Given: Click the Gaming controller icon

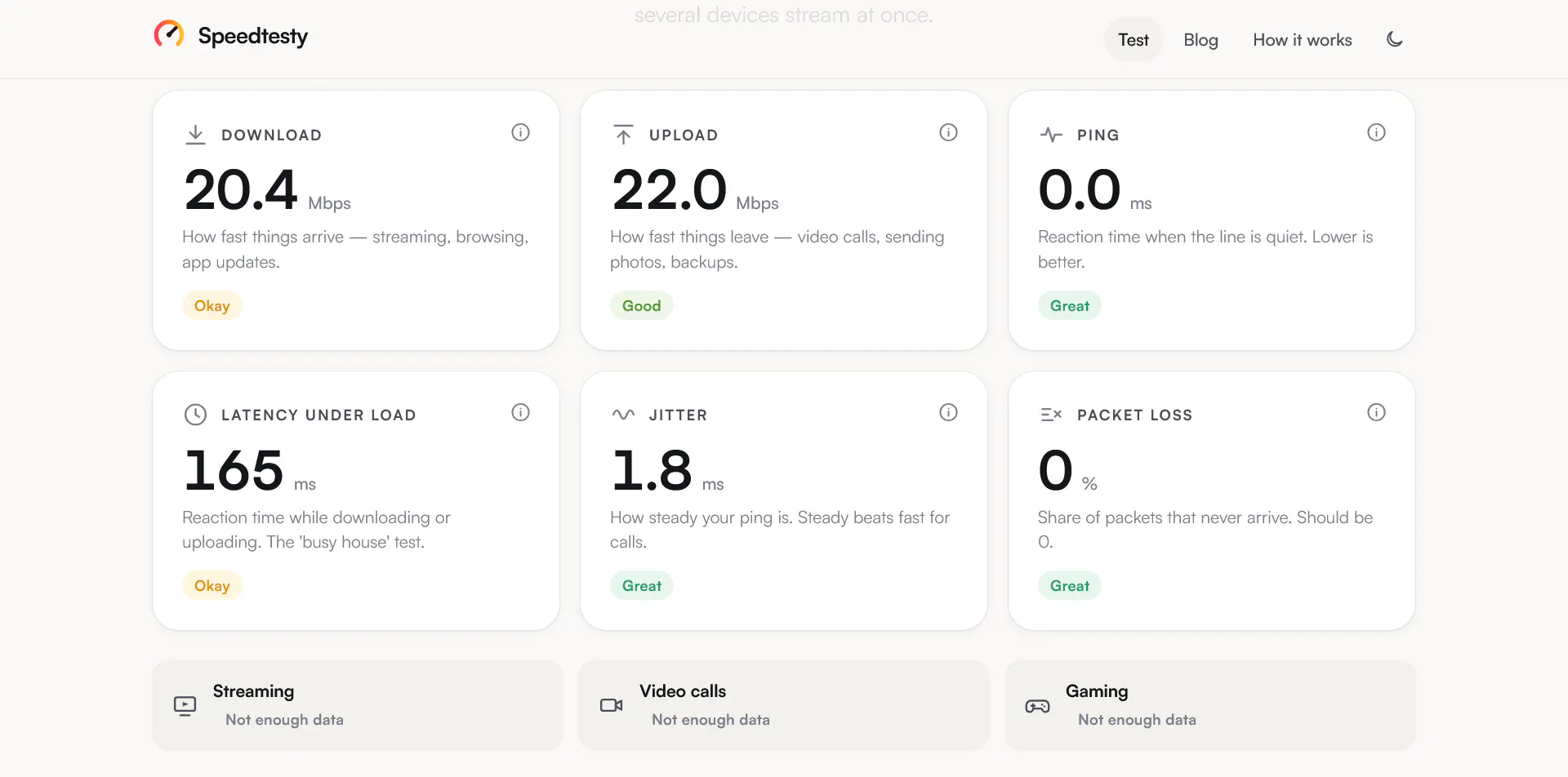Looking at the screenshot, I should tap(1038, 706).
